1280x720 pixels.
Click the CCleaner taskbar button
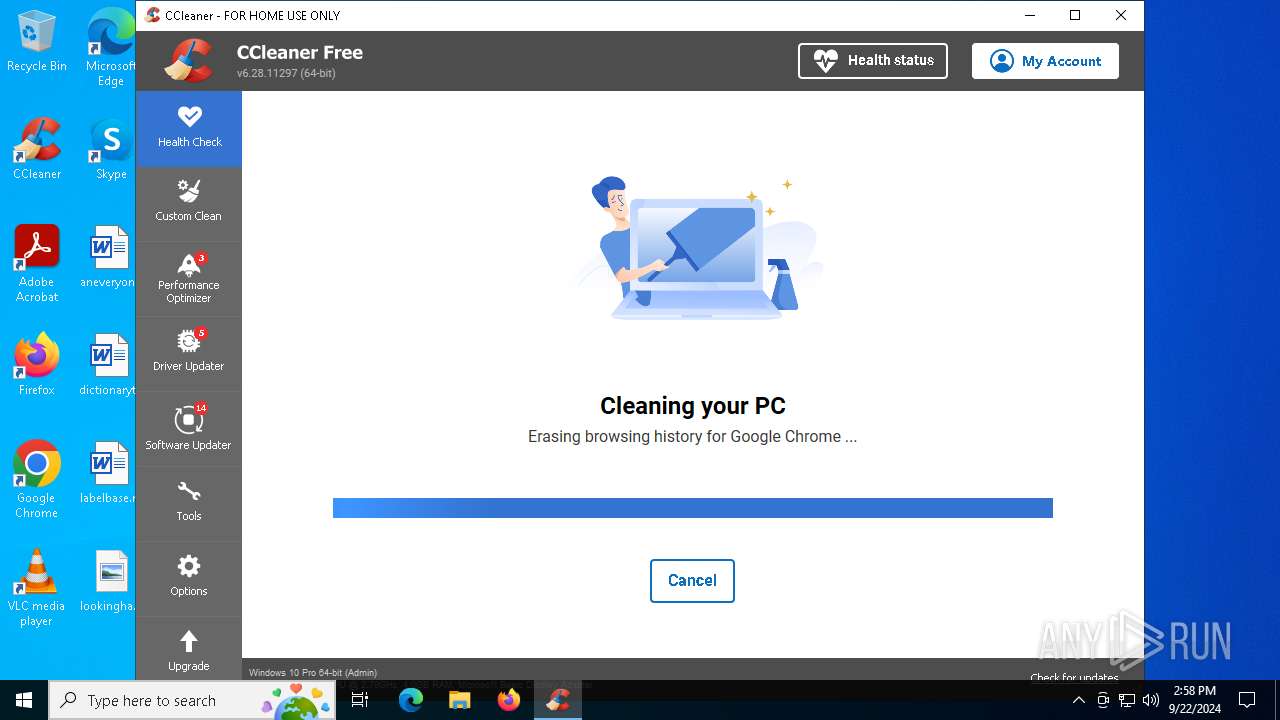(x=558, y=700)
